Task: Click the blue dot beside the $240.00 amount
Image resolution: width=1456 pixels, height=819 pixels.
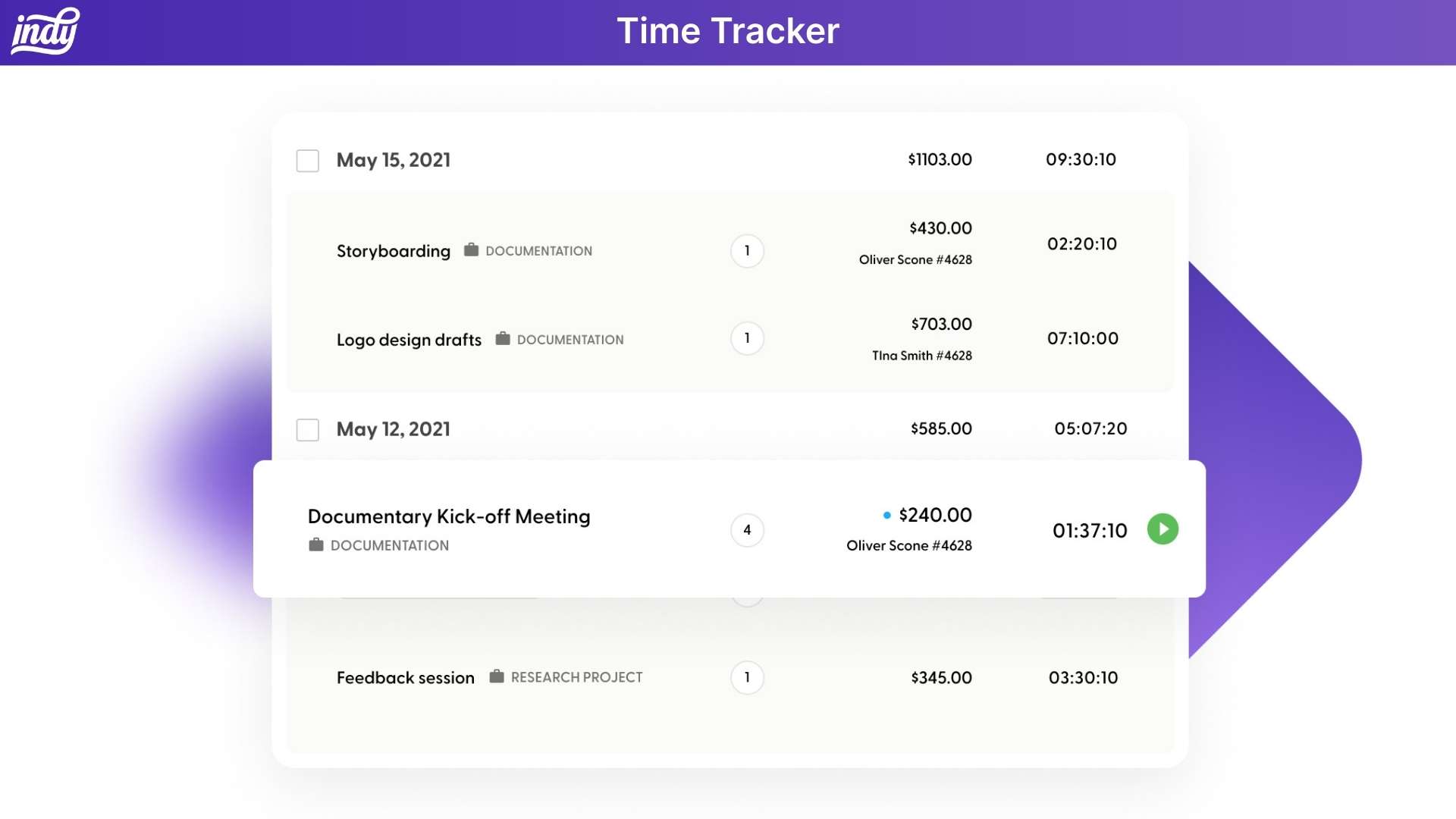Action: 886,514
